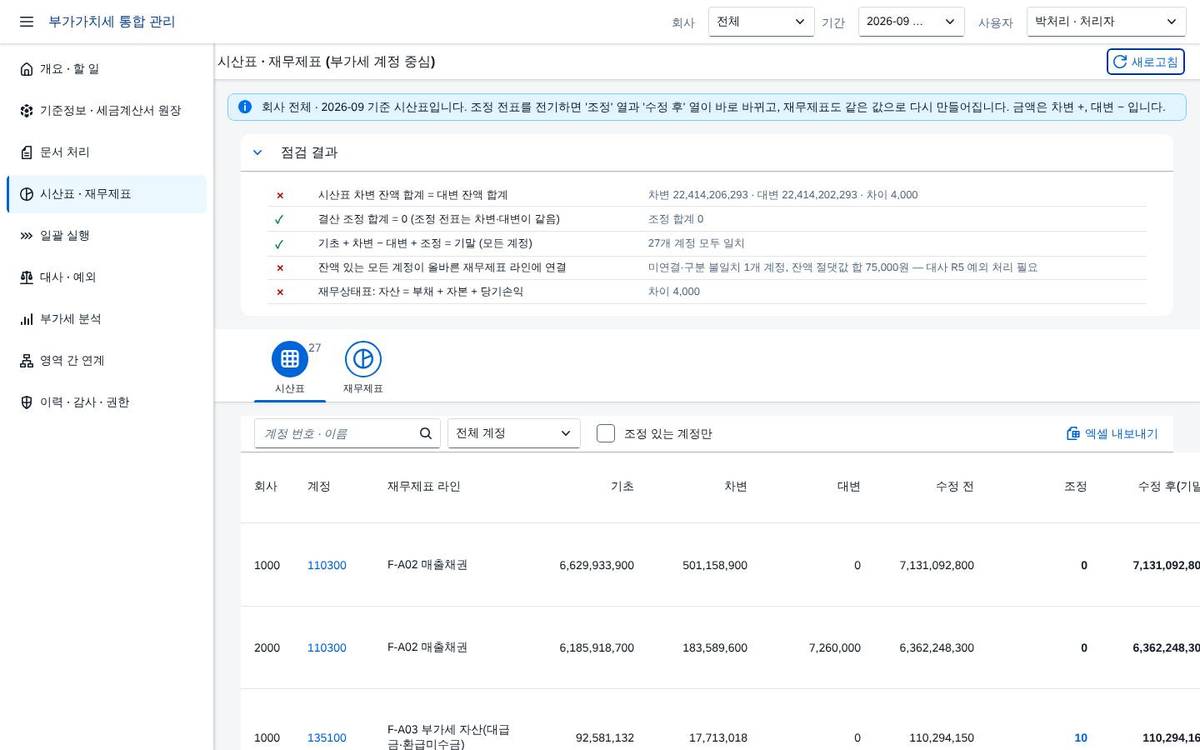Open the 기간 dropdown showing 2026-09

[911, 22]
